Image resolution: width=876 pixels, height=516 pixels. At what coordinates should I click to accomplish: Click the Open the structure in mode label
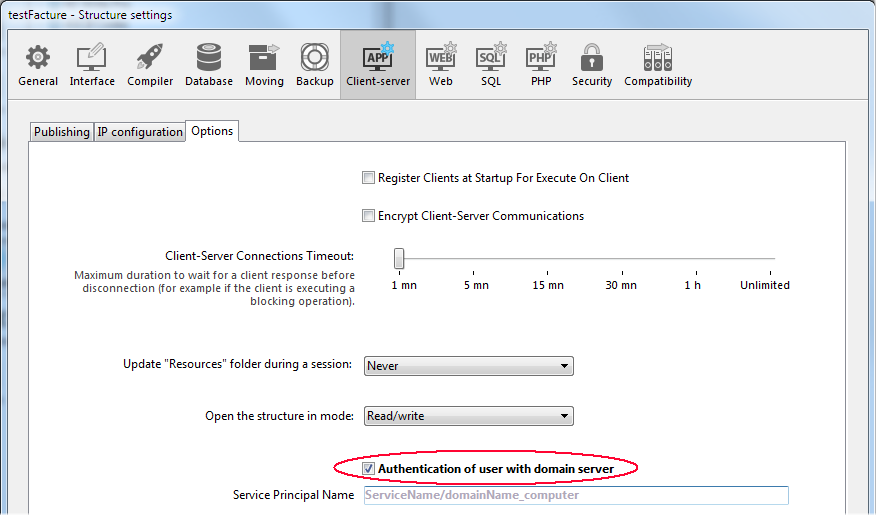279,416
